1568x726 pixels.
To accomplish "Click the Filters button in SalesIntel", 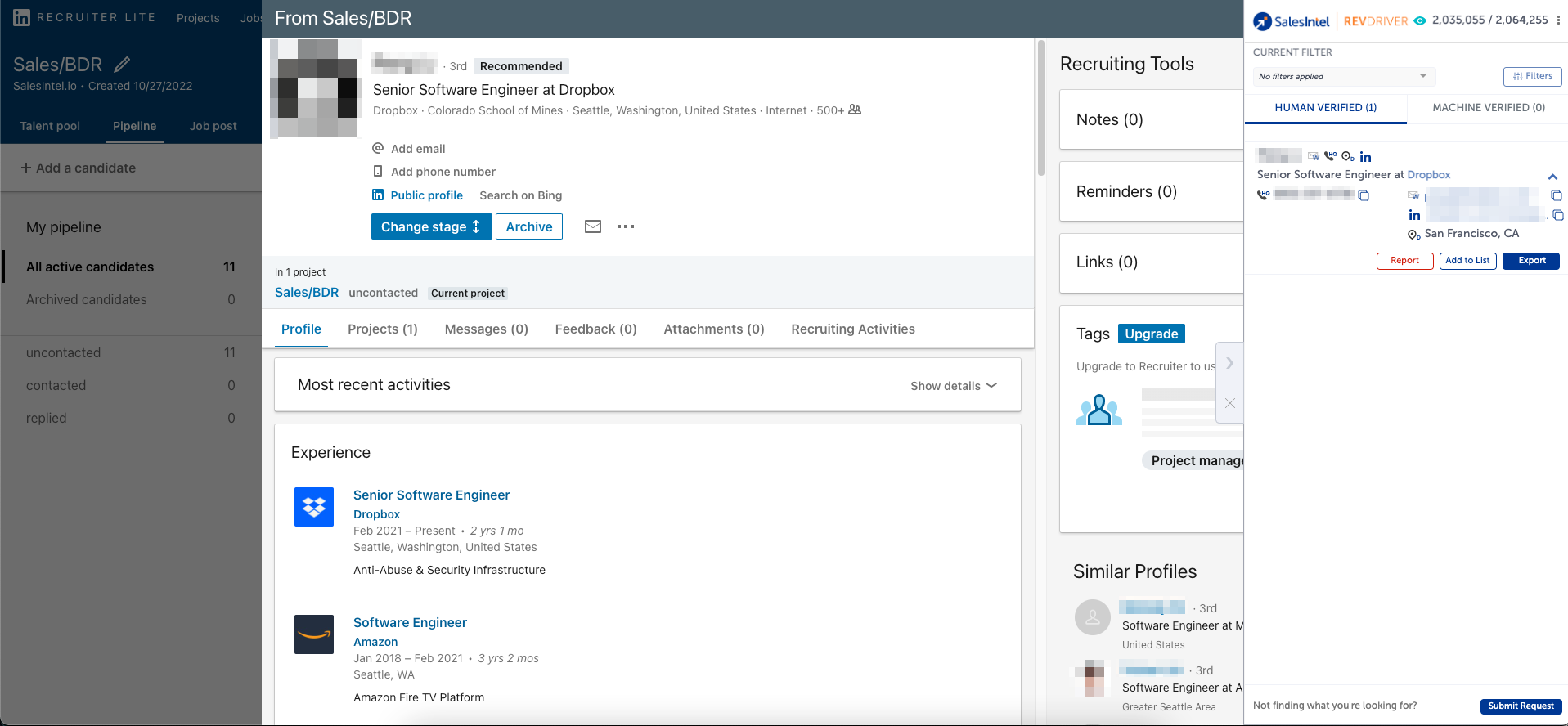I will [1532, 76].
